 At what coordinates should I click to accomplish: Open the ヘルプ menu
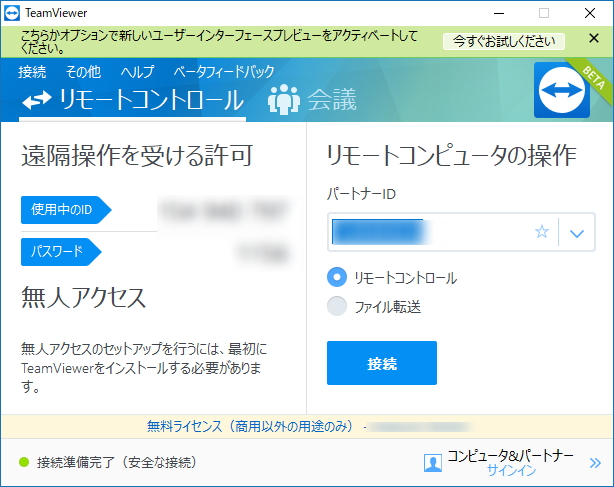click(x=137, y=72)
